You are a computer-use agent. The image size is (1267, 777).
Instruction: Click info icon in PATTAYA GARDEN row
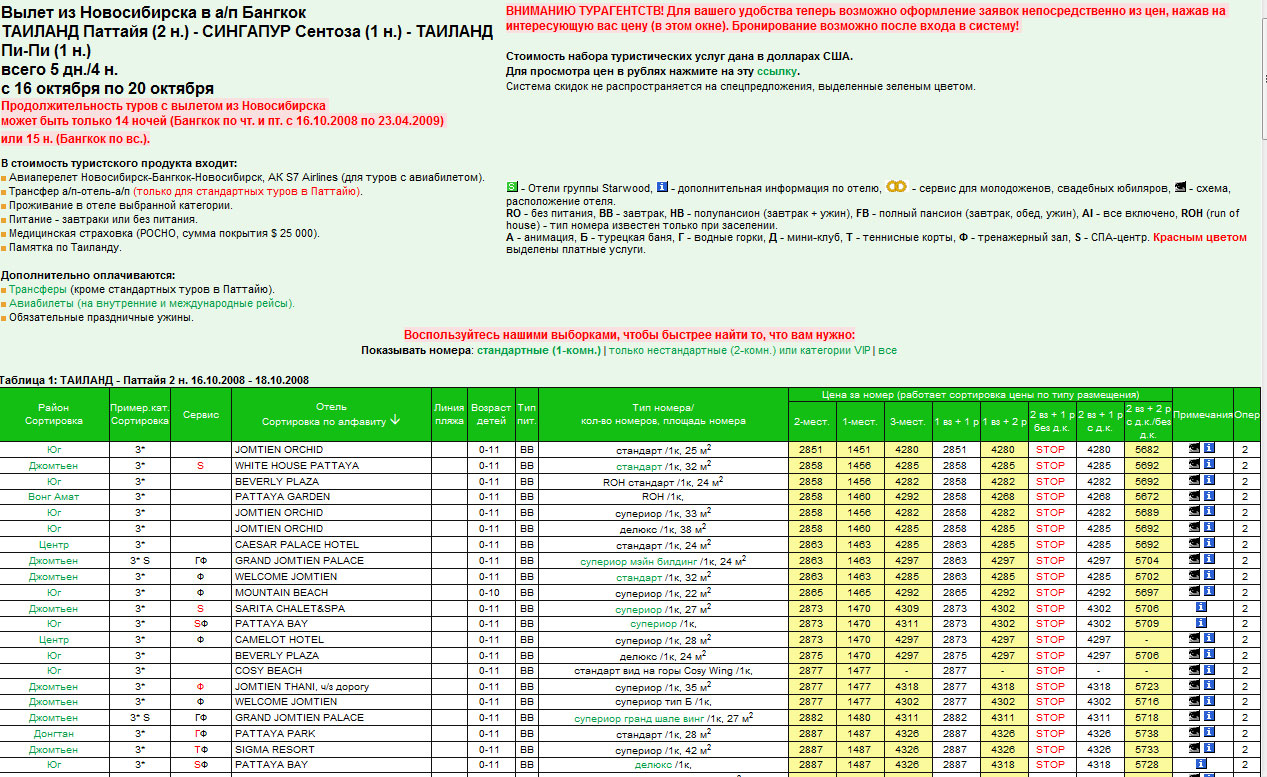pyautogui.click(x=1208, y=497)
